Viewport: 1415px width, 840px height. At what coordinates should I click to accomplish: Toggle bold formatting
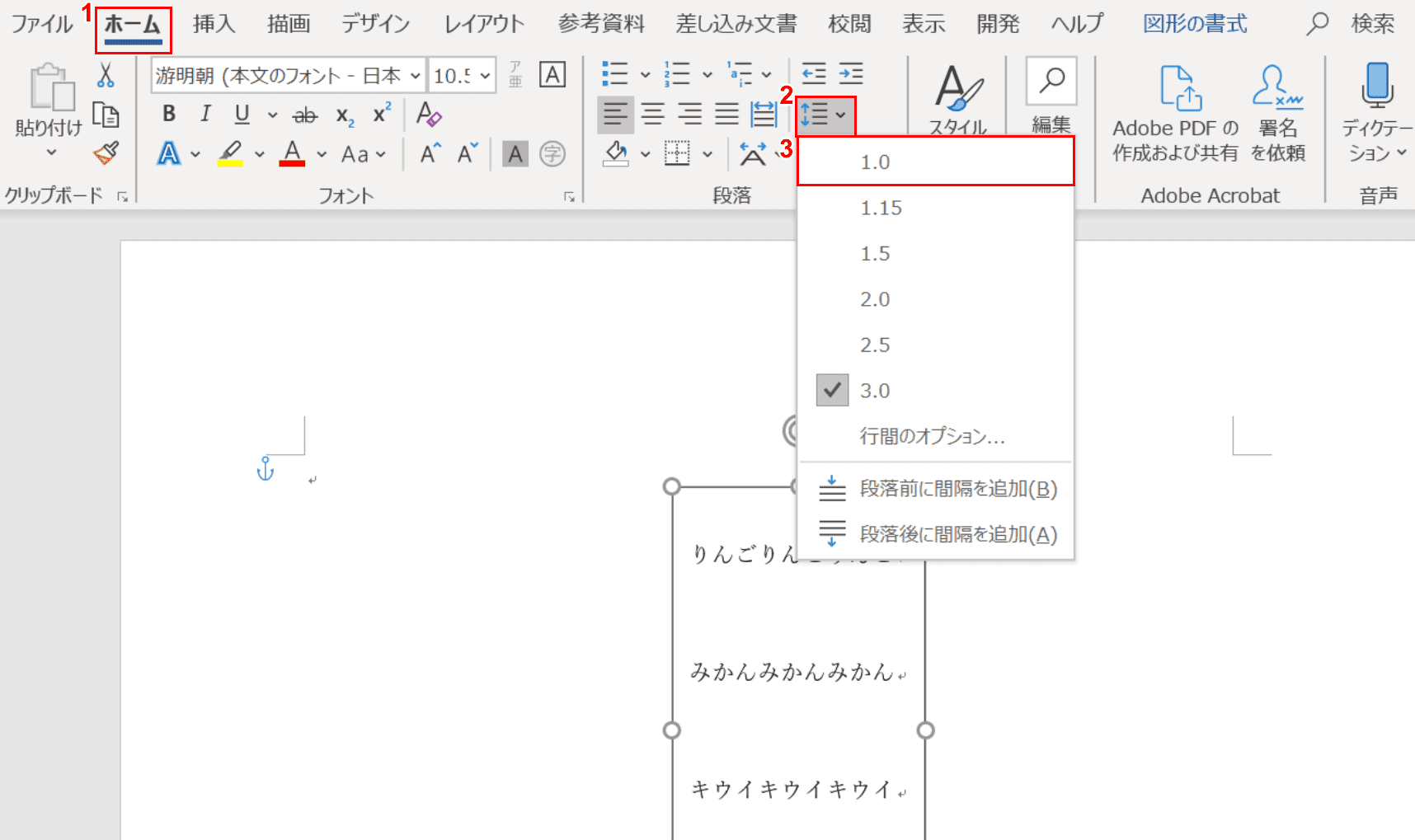point(169,115)
